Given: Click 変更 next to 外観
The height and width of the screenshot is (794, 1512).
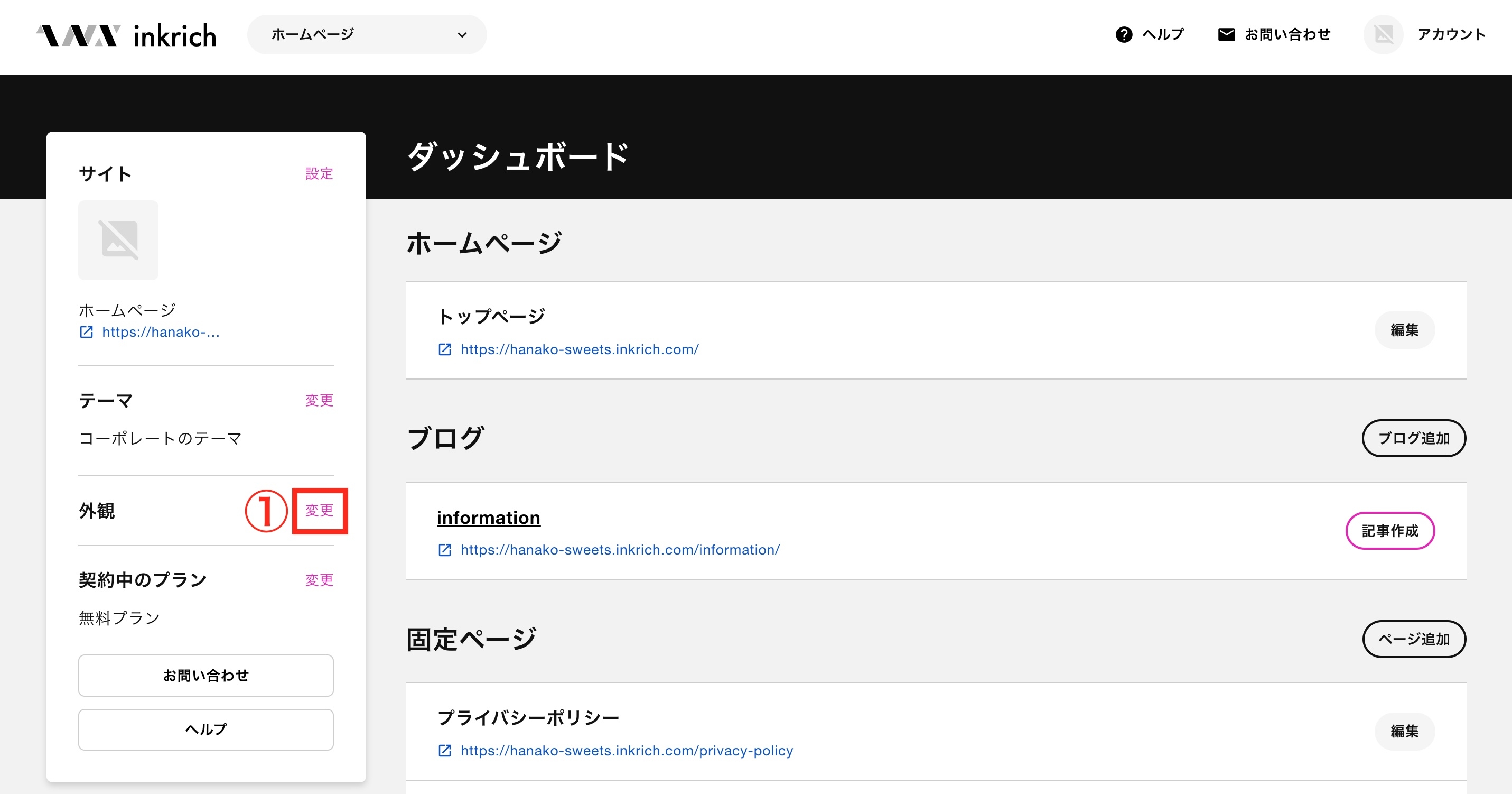Looking at the screenshot, I should [x=319, y=510].
